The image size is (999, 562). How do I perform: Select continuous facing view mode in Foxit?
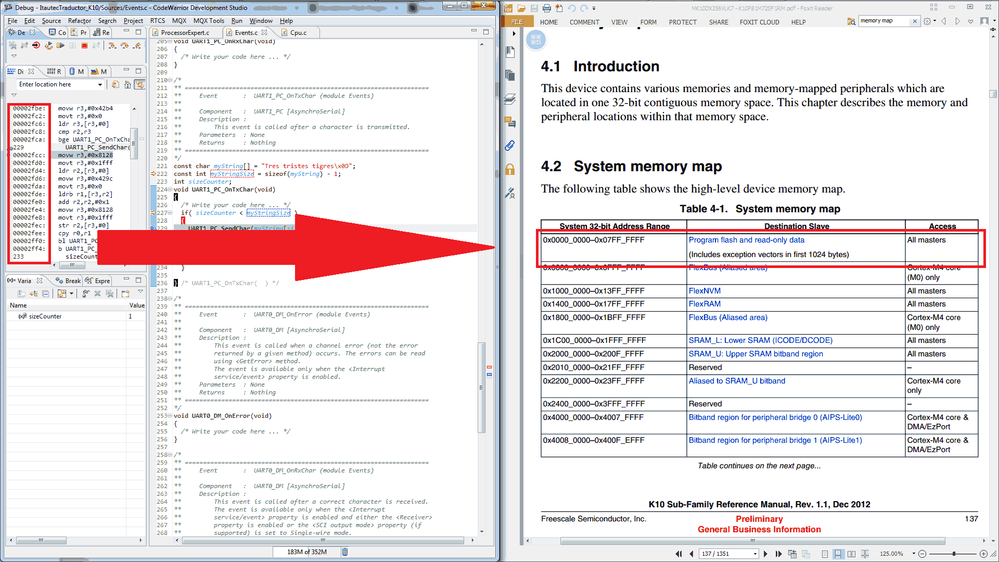(865, 554)
